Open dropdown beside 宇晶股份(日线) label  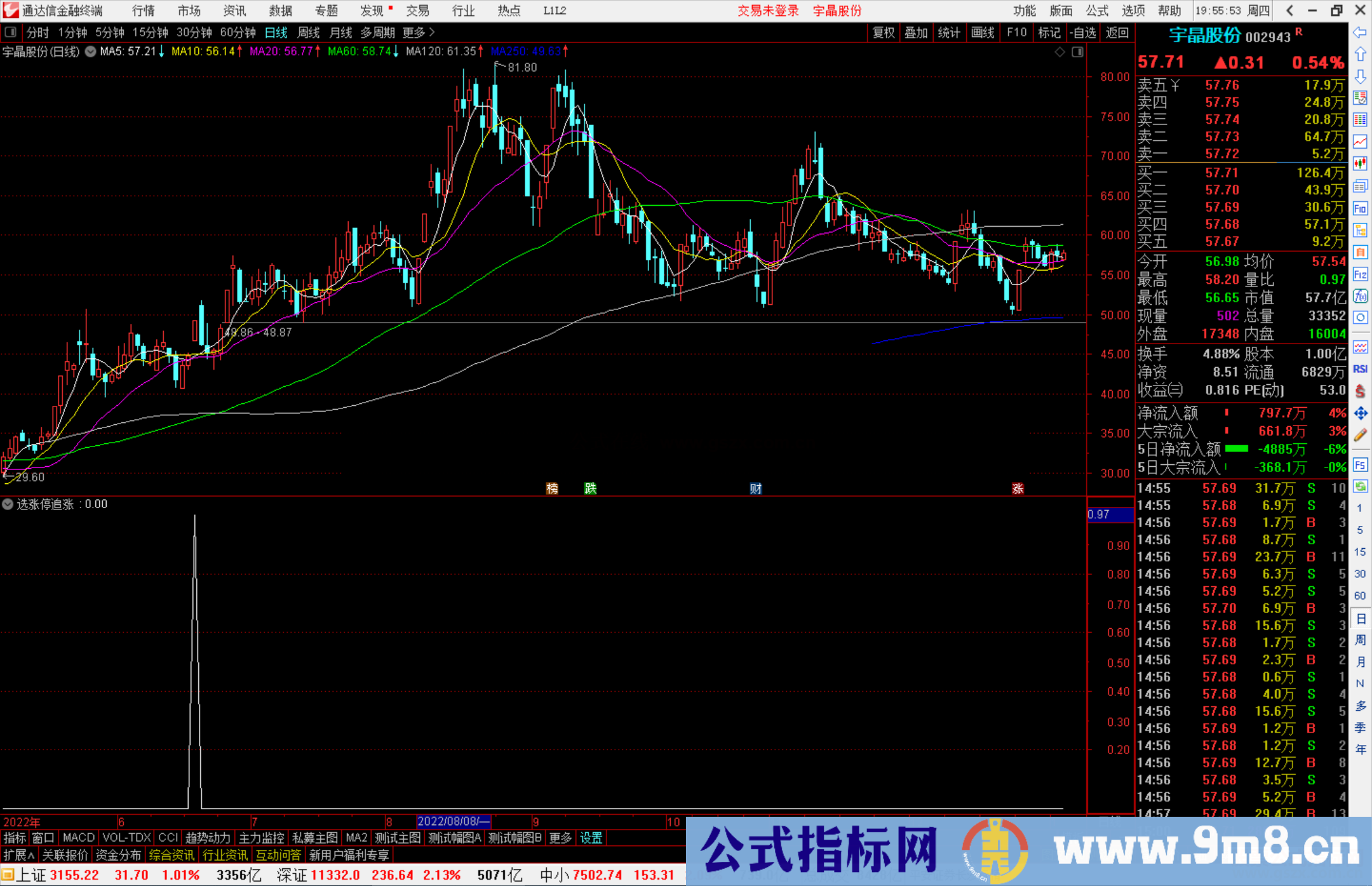click(91, 51)
